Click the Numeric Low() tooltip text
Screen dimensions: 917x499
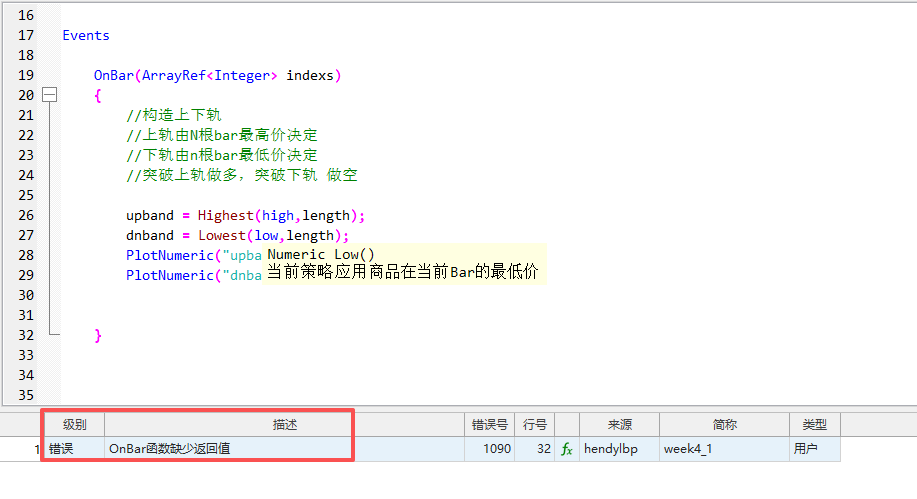pos(320,254)
